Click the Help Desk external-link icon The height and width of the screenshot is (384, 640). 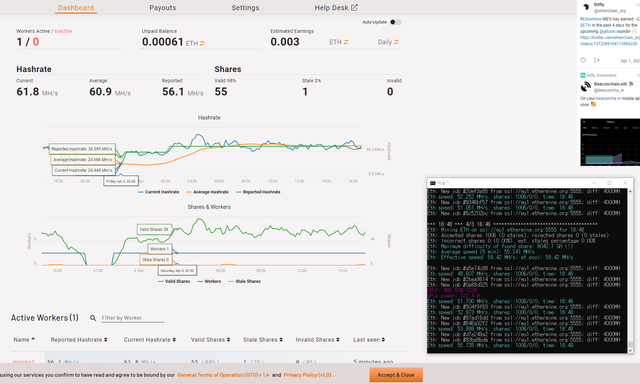click(x=354, y=7)
